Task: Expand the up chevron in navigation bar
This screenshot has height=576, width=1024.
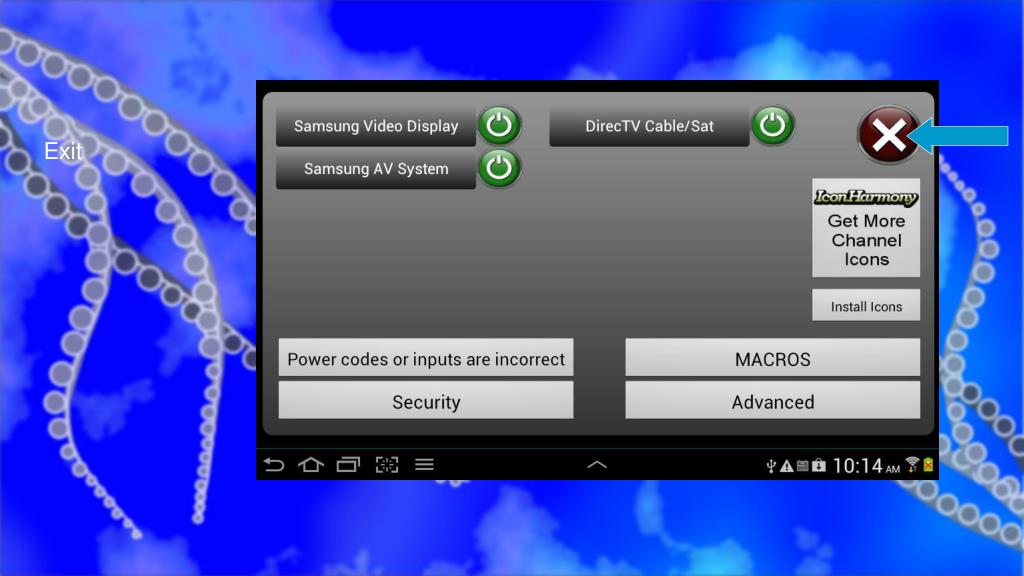Action: pyautogui.click(x=597, y=465)
